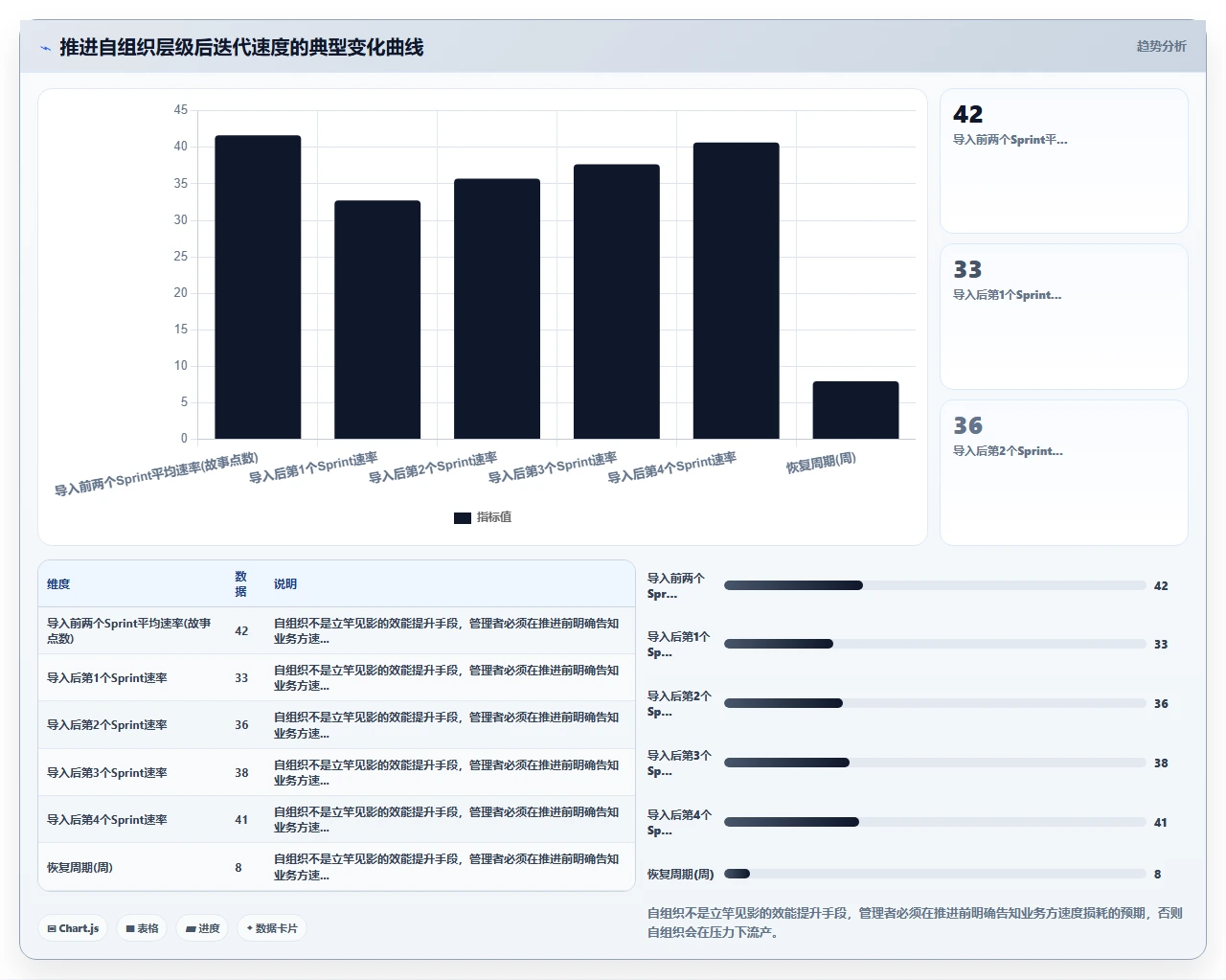Click the progress bar valued 42
Image resolution: width=1226 pixels, height=980 pixels.
click(x=935, y=585)
